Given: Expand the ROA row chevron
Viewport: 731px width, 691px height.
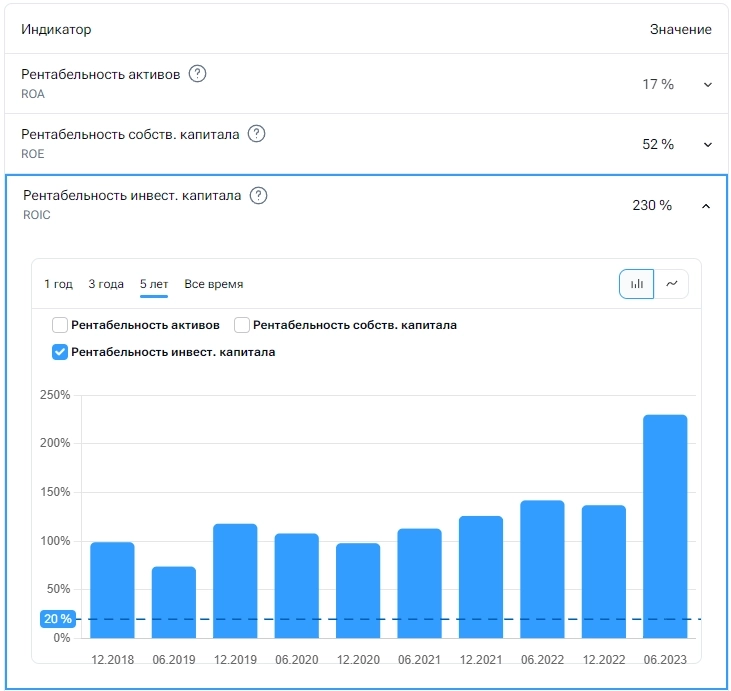Looking at the screenshot, I should click(x=708, y=85).
